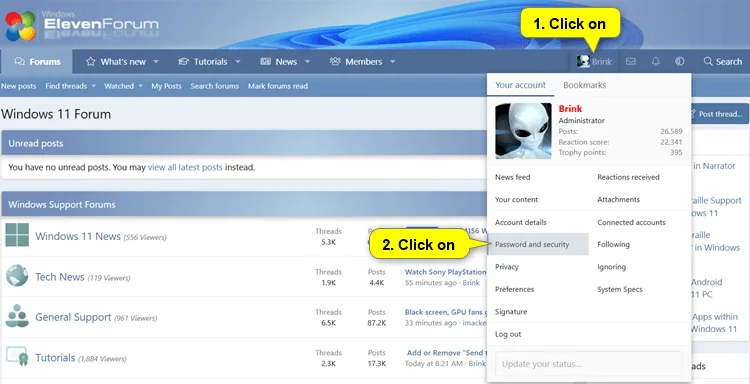Click the Search forums link
This screenshot has height=384, width=750.
pos(215,86)
